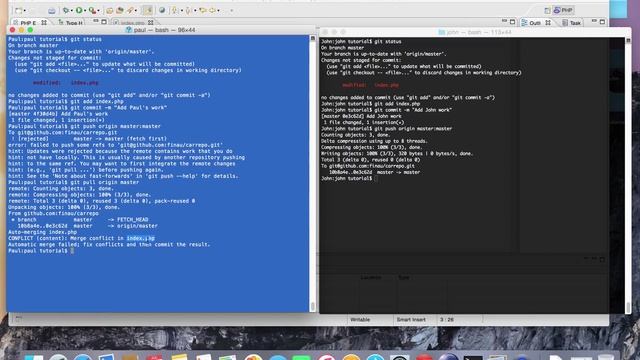Click paul's last prompt line cursor
Screen dimensions: 640x360
(72, 251)
